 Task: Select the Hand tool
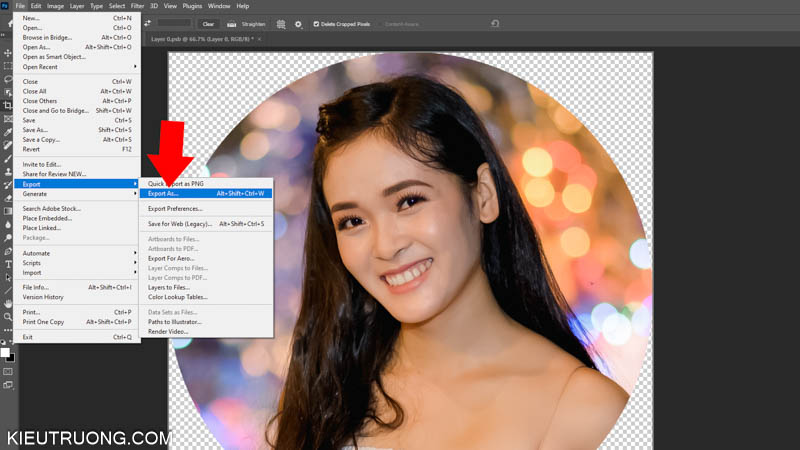coord(8,304)
